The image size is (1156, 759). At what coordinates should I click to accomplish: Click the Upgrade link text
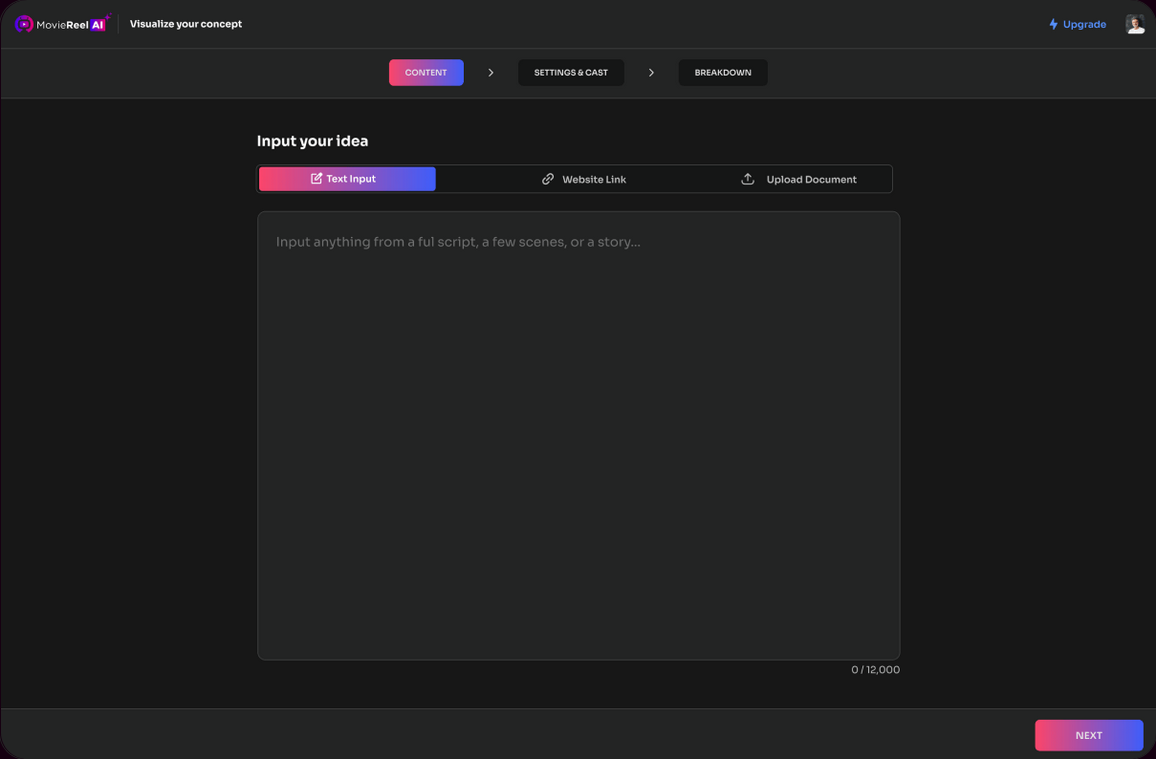[1084, 24]
